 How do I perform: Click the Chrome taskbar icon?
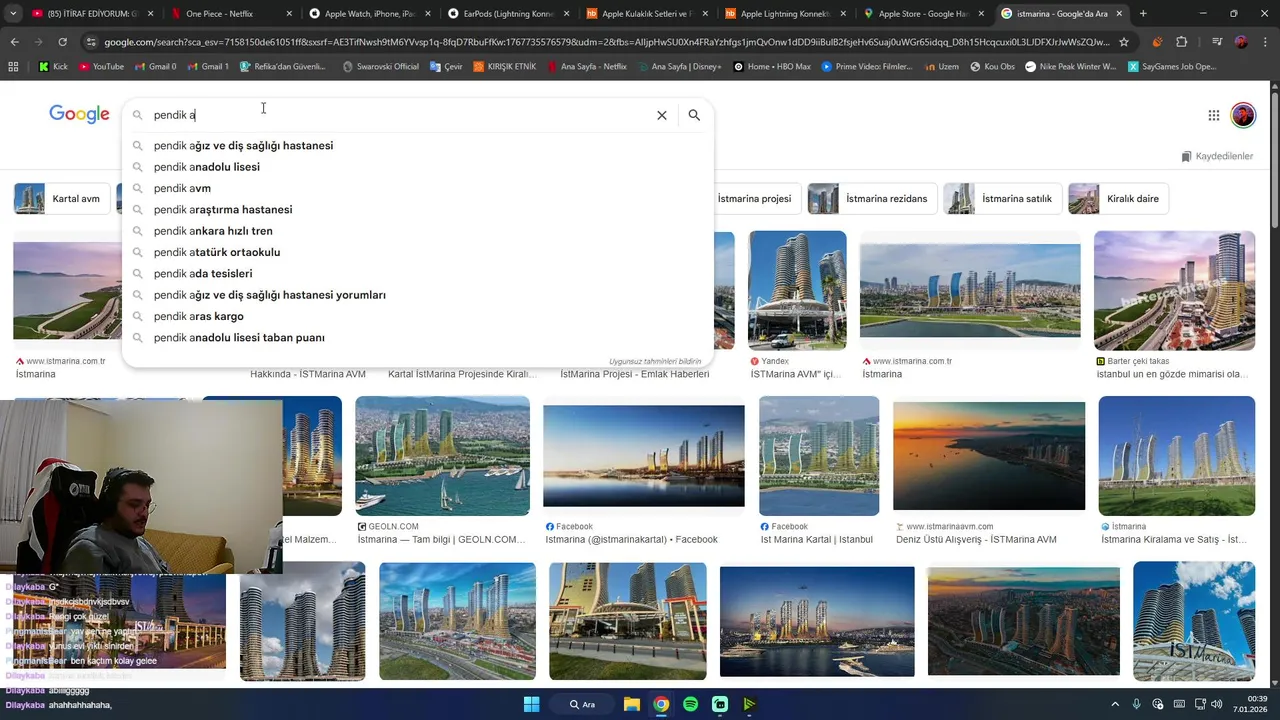click(x=661, y=704)
